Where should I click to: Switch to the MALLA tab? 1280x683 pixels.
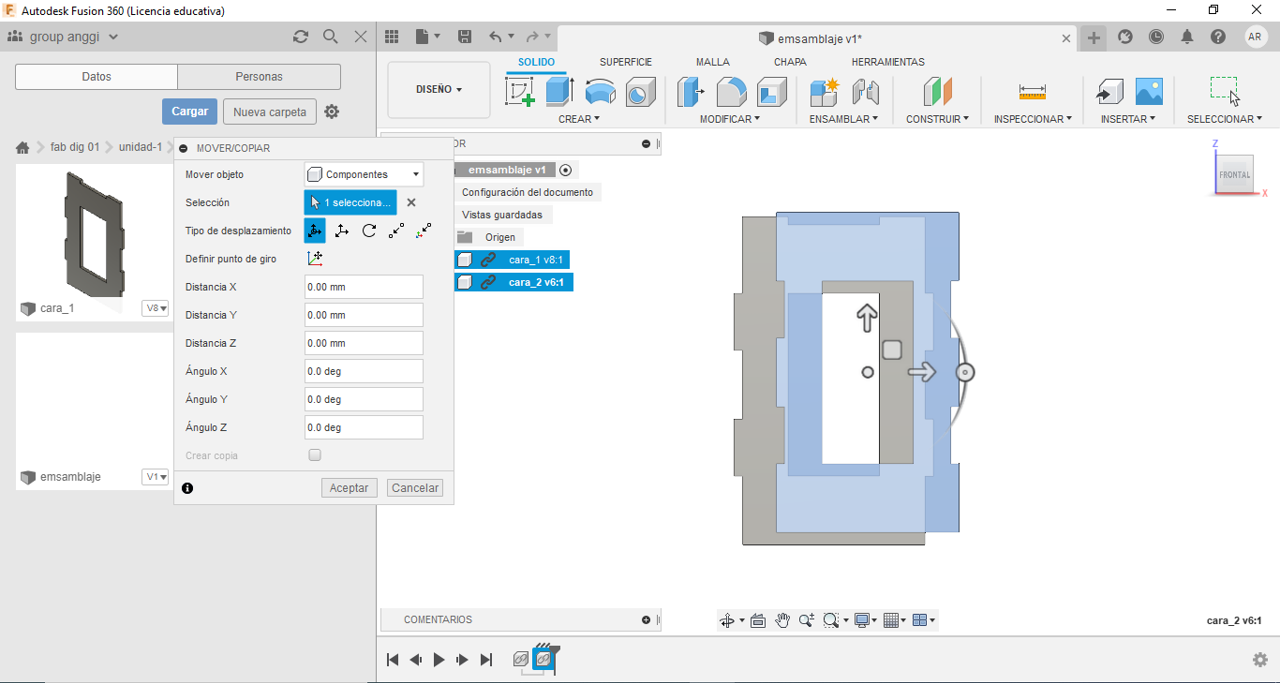click(x=713, y=62)
